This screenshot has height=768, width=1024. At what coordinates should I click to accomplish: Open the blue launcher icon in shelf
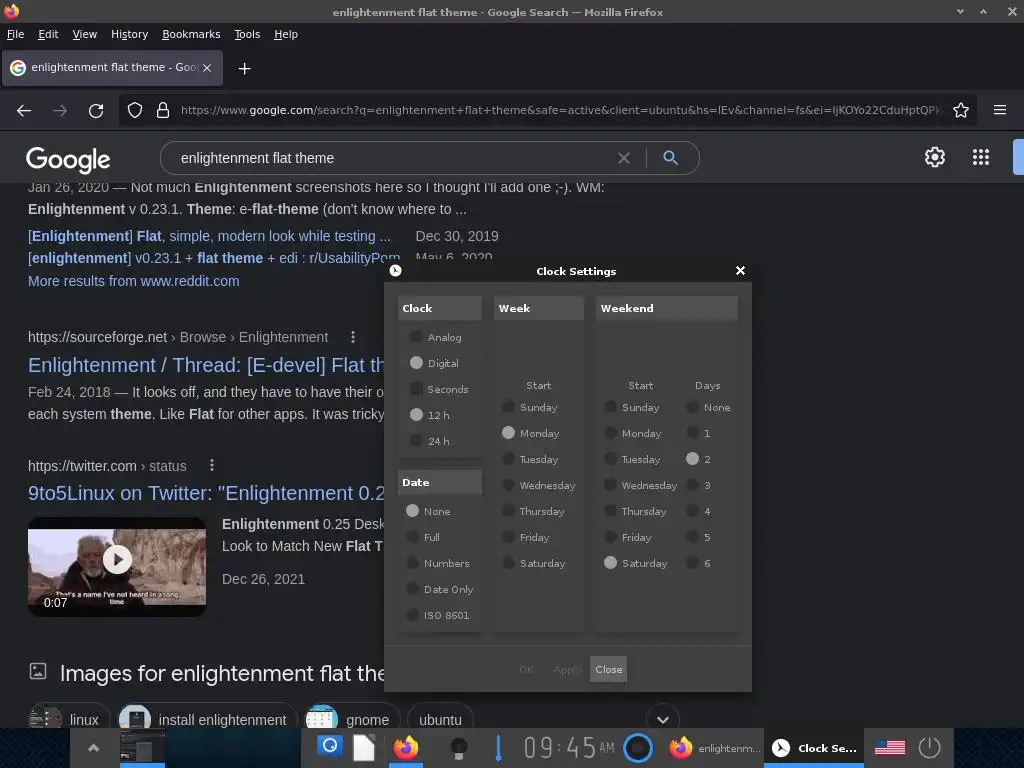tap(330, 746)
